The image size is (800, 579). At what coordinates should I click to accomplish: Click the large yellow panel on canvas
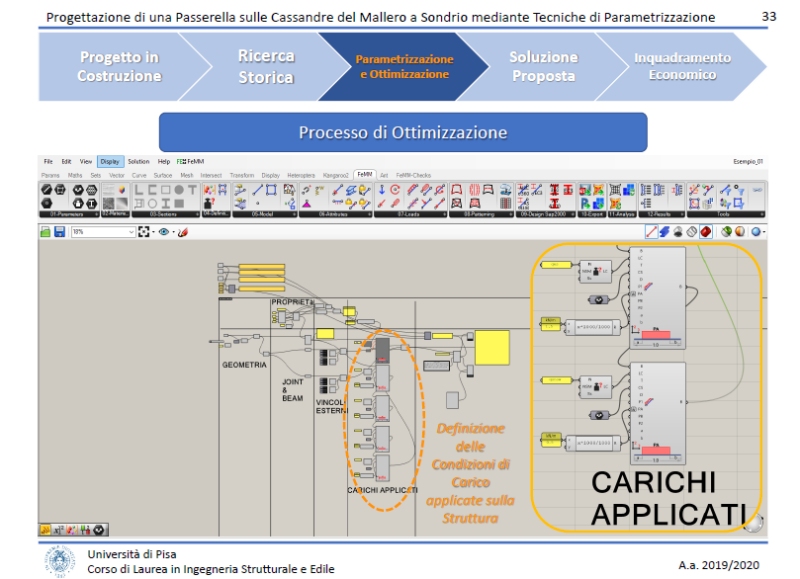tap(491, 347)
